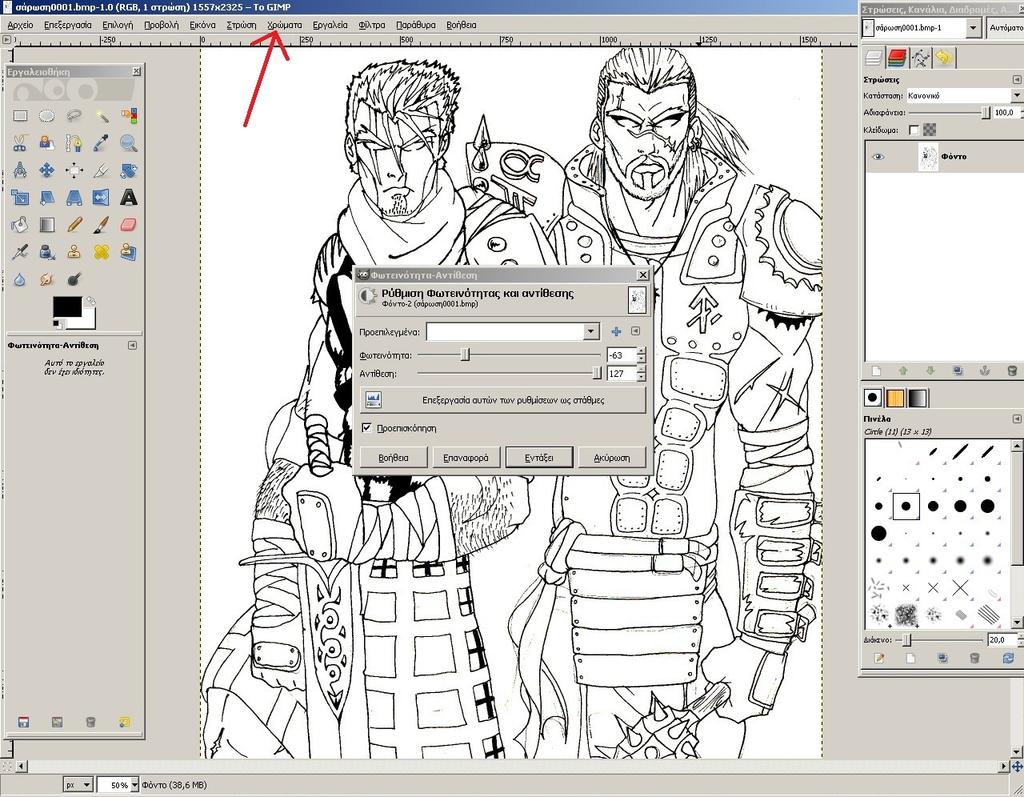Create a new layer in Layers panel

876,371
